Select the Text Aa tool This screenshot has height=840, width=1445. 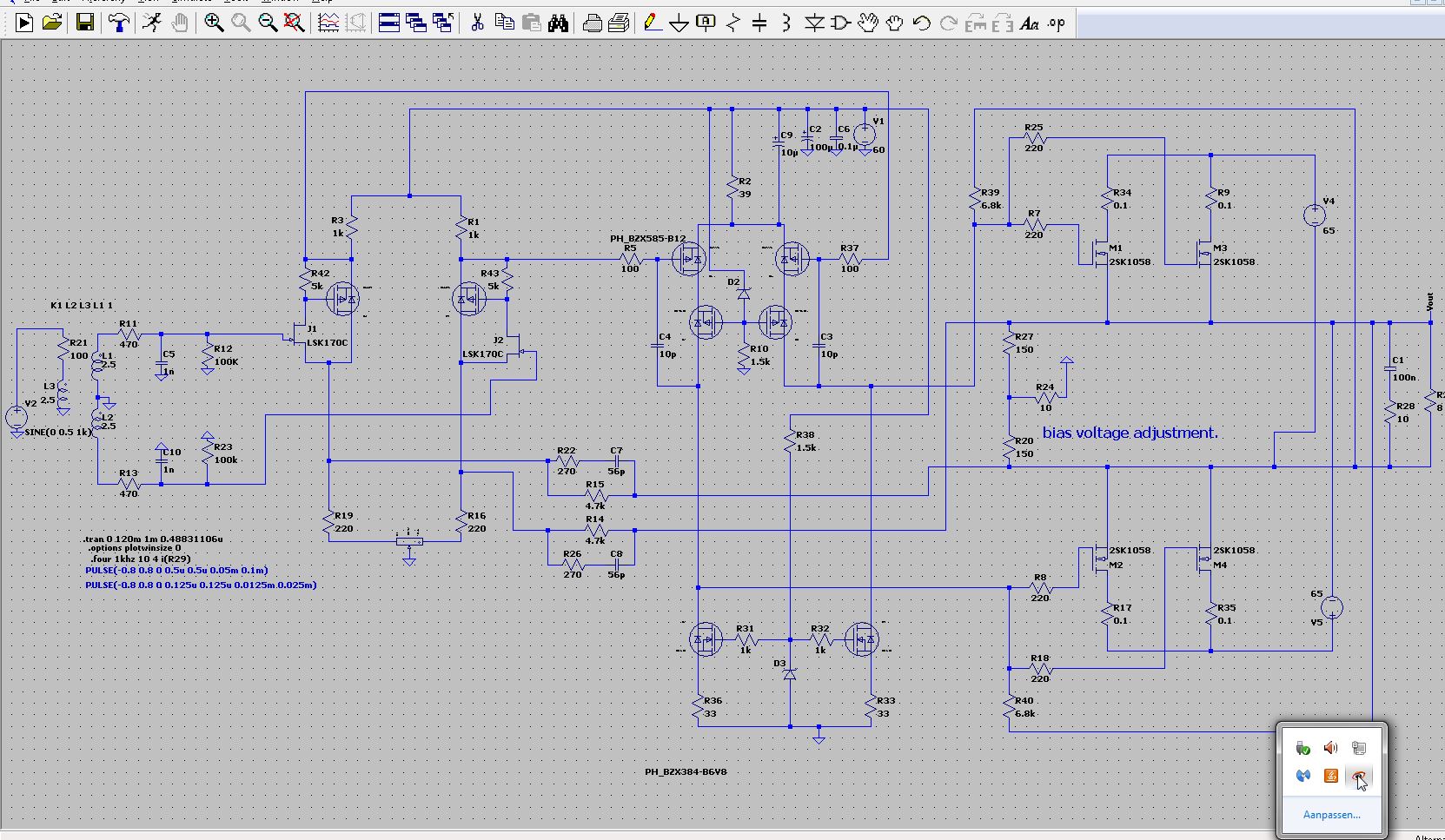coord(1029,23)
